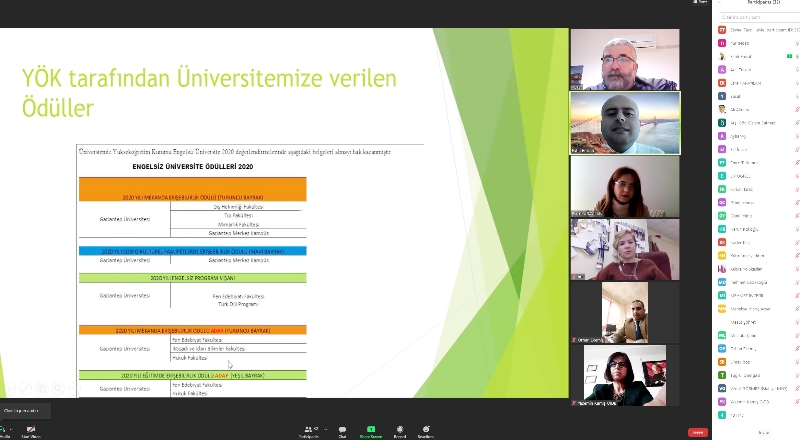Click muted mic icon on PT row
Image resolution: width=800 pixels, height=440 pixels.
click(797, 163)
